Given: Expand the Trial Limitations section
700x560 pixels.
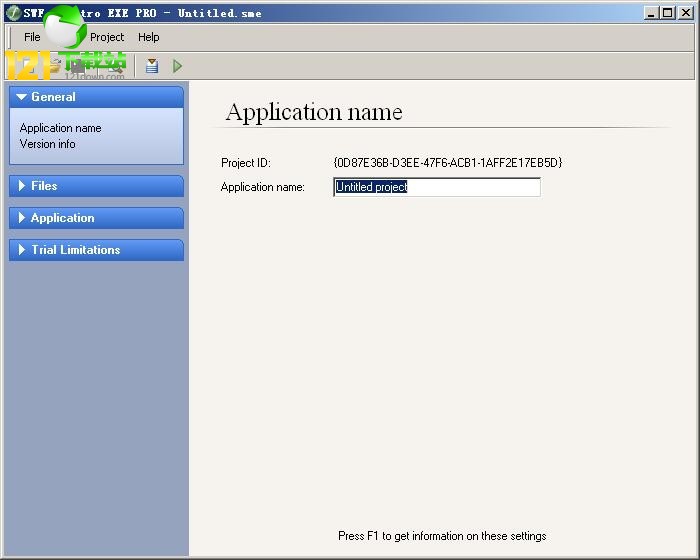Looking at the screenshot, I should coord(96,250).
